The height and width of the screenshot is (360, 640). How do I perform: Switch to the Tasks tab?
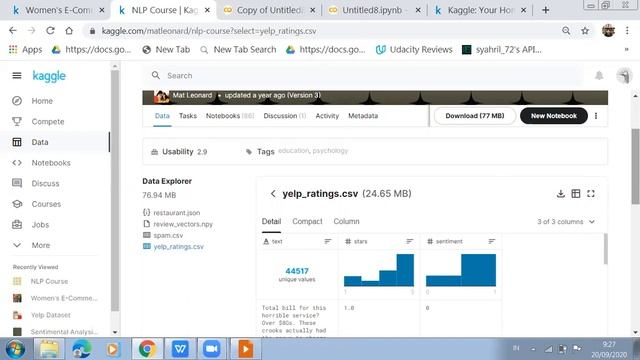coord(188,116)
